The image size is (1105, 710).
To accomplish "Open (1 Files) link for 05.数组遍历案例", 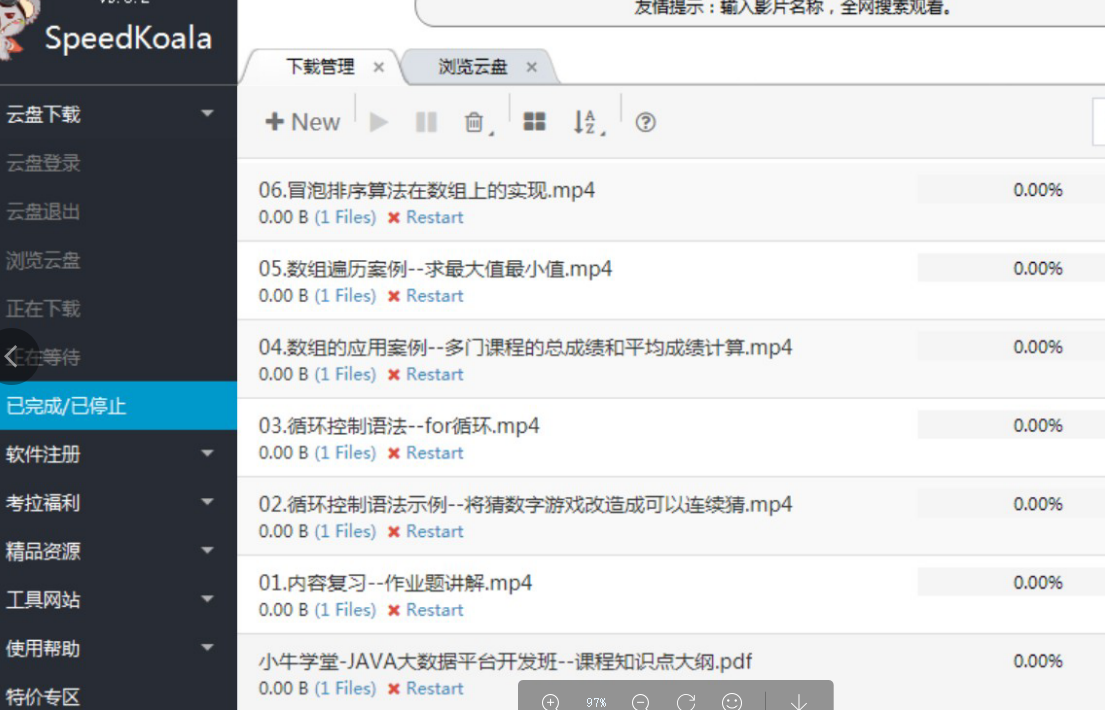I will [345, 295].
